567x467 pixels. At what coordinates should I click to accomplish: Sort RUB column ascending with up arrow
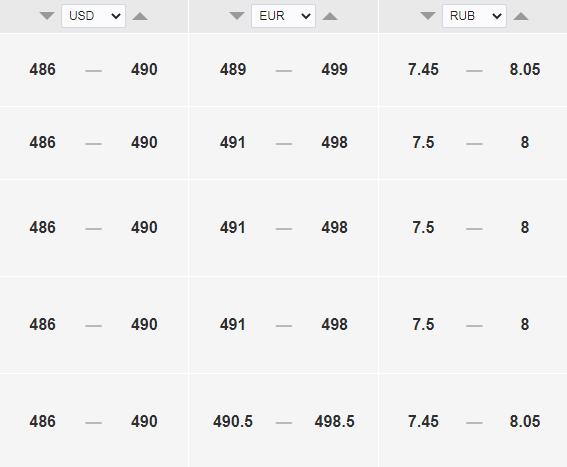coord(521,16)
